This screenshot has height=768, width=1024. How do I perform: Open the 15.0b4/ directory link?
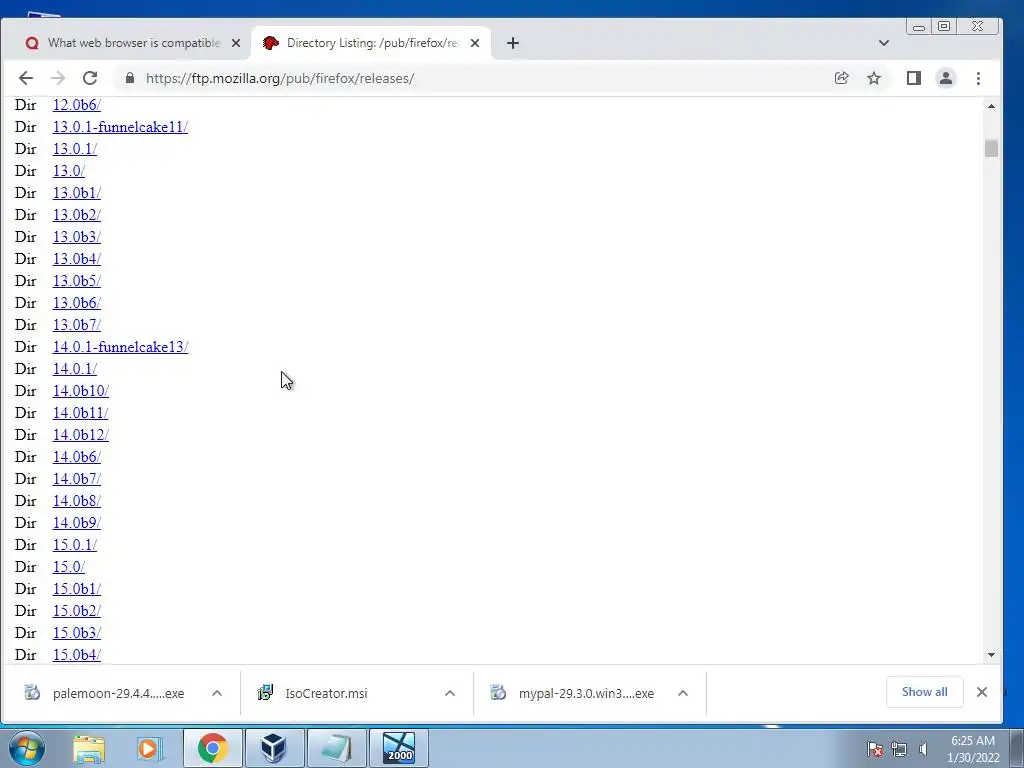pyautogui.click(x=76, y=654)
